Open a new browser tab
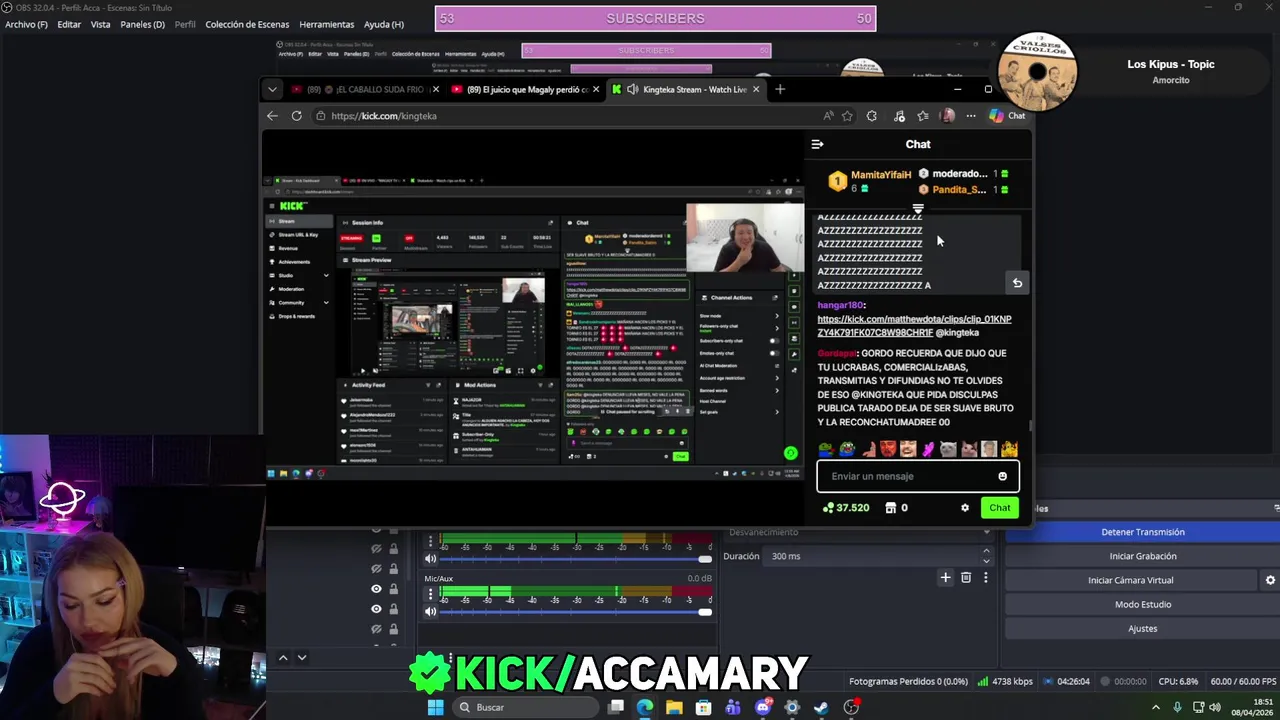The height and width of the screenshot is (720, 1280). pos(780,89)
